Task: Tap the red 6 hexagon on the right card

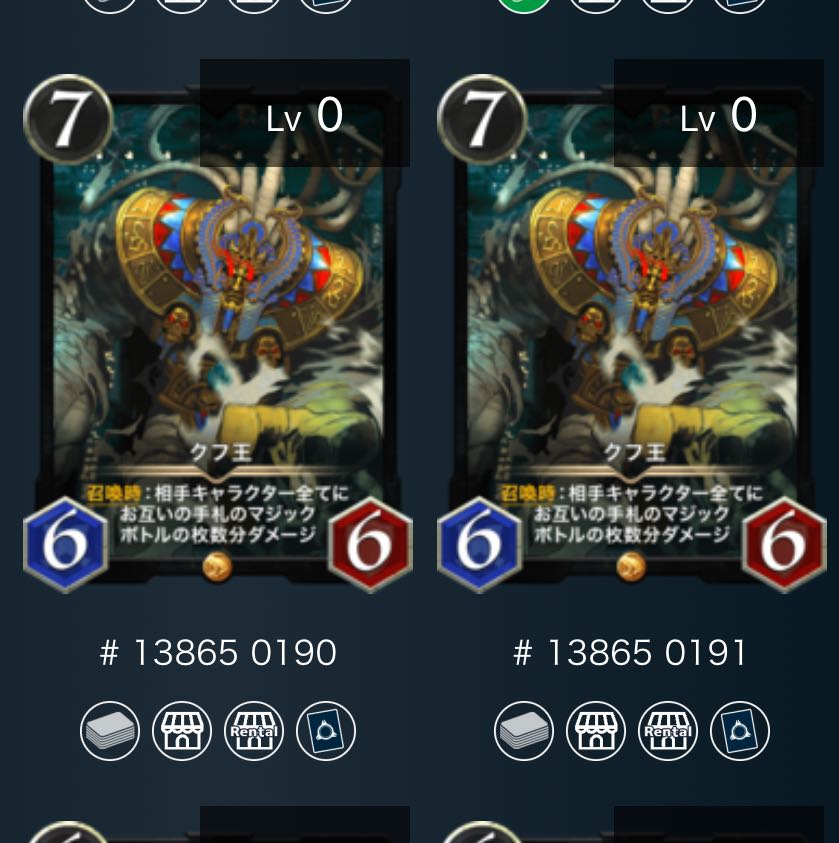Action: [784, 545]
